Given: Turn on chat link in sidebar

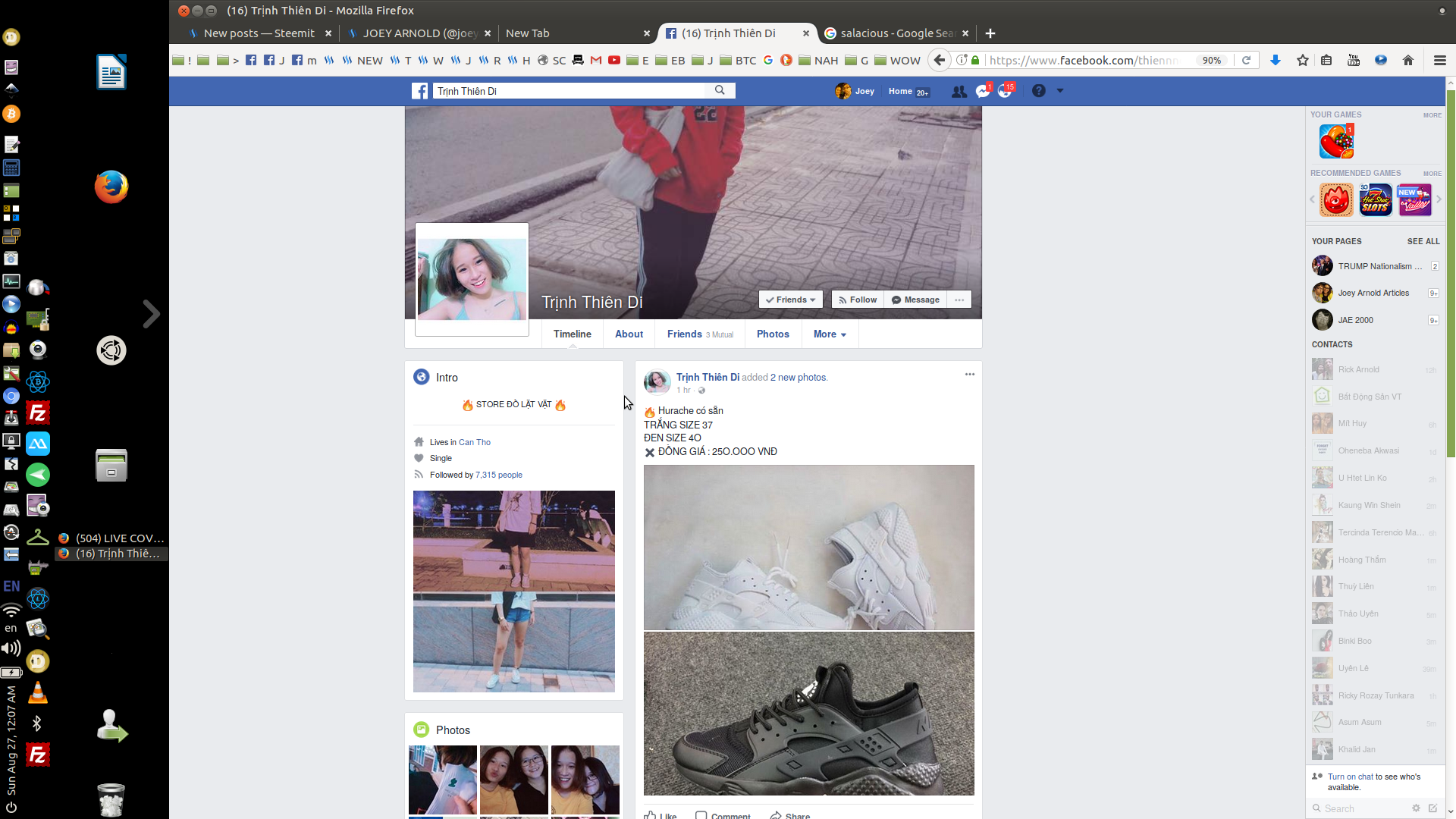Looking at the screenshot, I should pos(1350,777).
